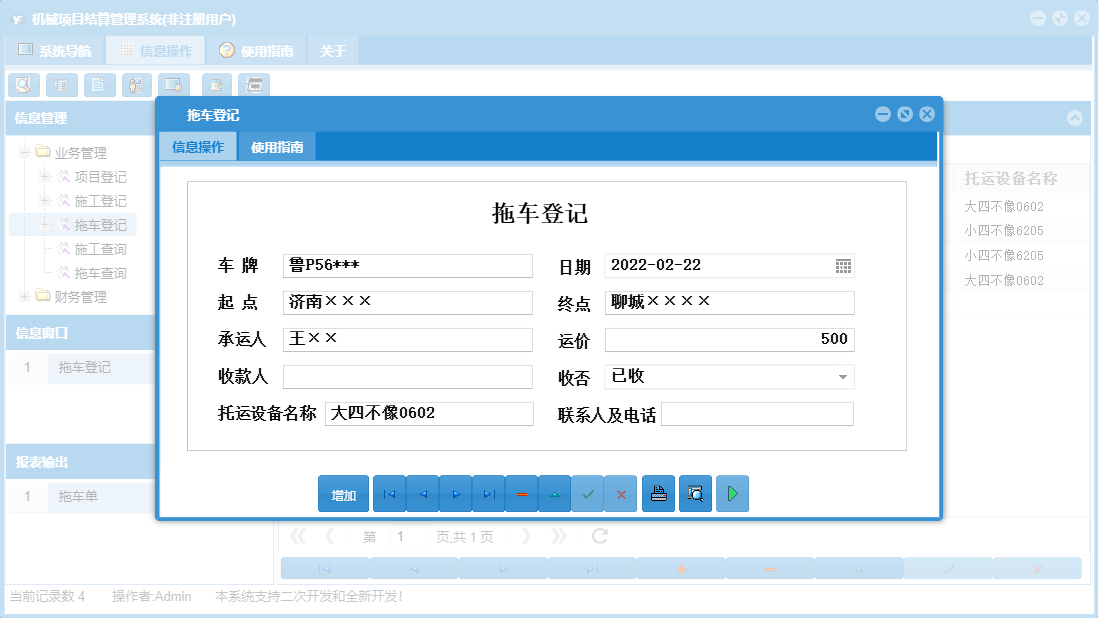This screenshot has width=1099, height=618.
Task: Confirm the entry with the green checkmark
Action: click(588, 493)
